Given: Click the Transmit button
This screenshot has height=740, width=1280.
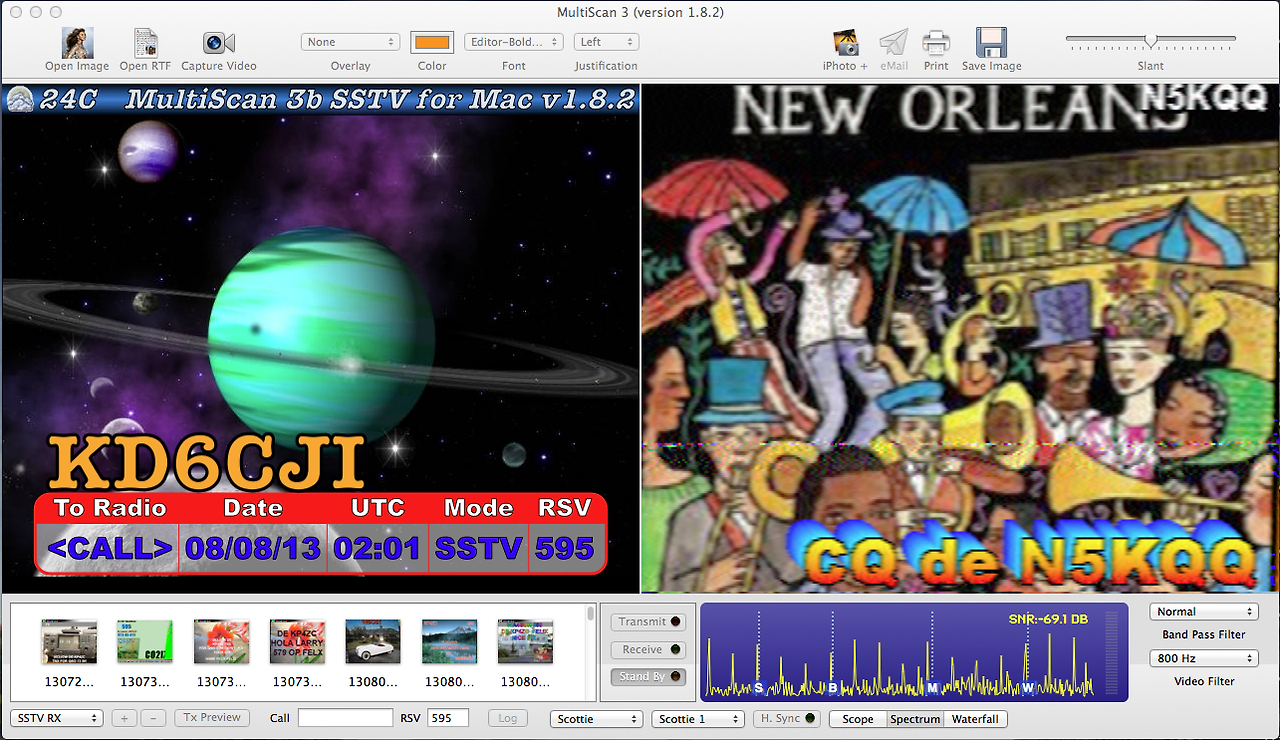Looking at the screenshot, I should point(648,621).
